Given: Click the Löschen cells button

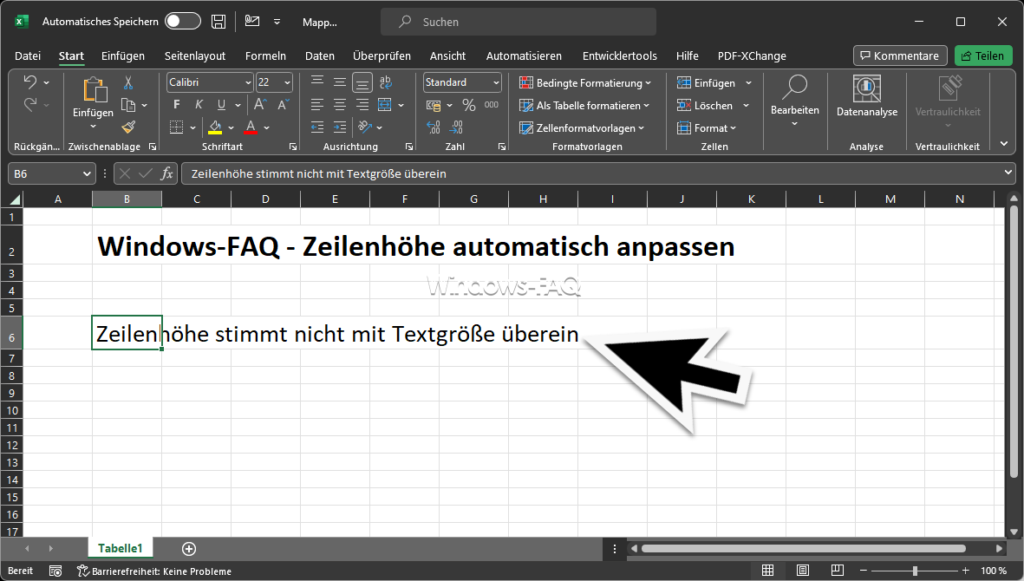Looking at the screenshot, I should coord(705,105).
